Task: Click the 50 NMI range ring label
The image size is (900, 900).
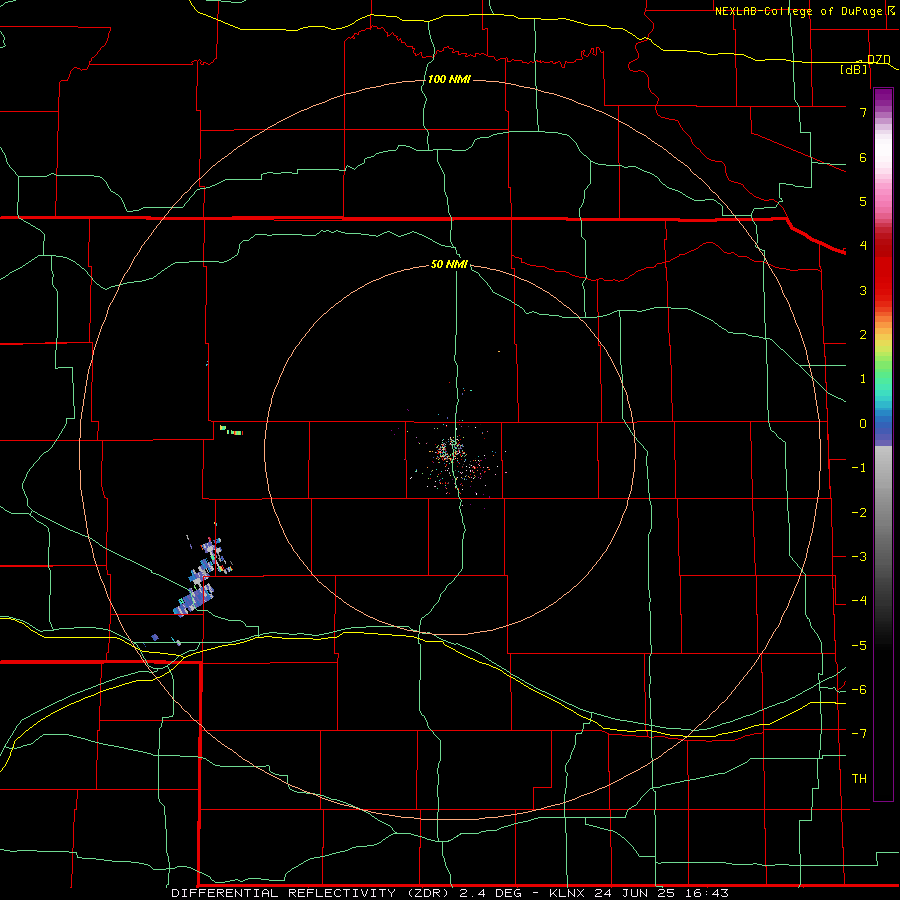Action: point(449,264)
